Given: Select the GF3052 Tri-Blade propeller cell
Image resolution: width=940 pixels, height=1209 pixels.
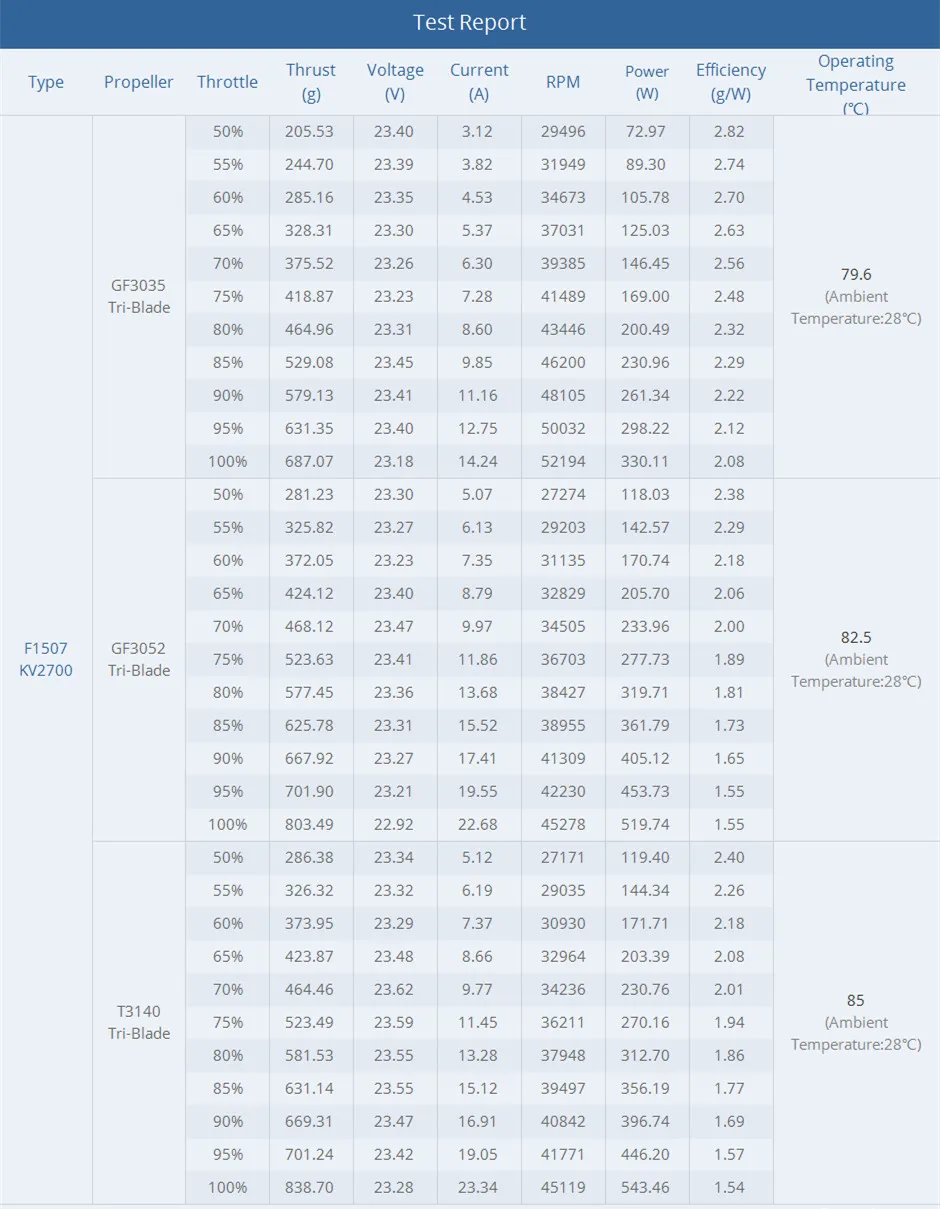Looking at the screenshot, I should 139,659.
